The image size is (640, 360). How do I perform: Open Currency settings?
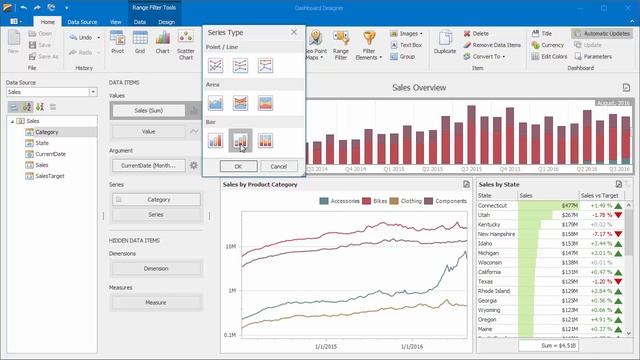coord(548,45)
